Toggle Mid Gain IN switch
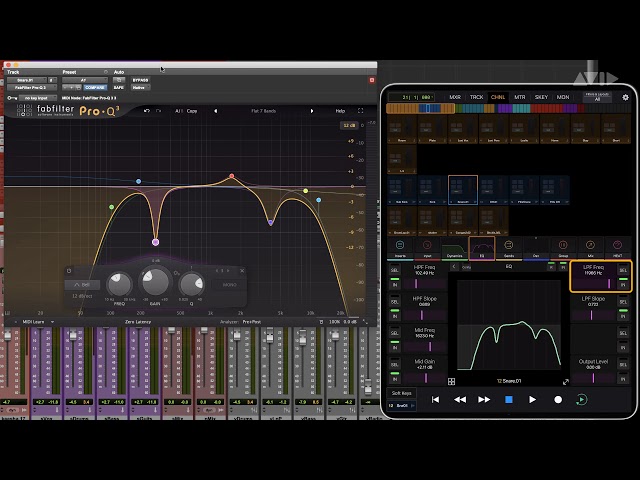Viewport: 640px width, 480px height. pyautogui.click(x=395, y=379)
